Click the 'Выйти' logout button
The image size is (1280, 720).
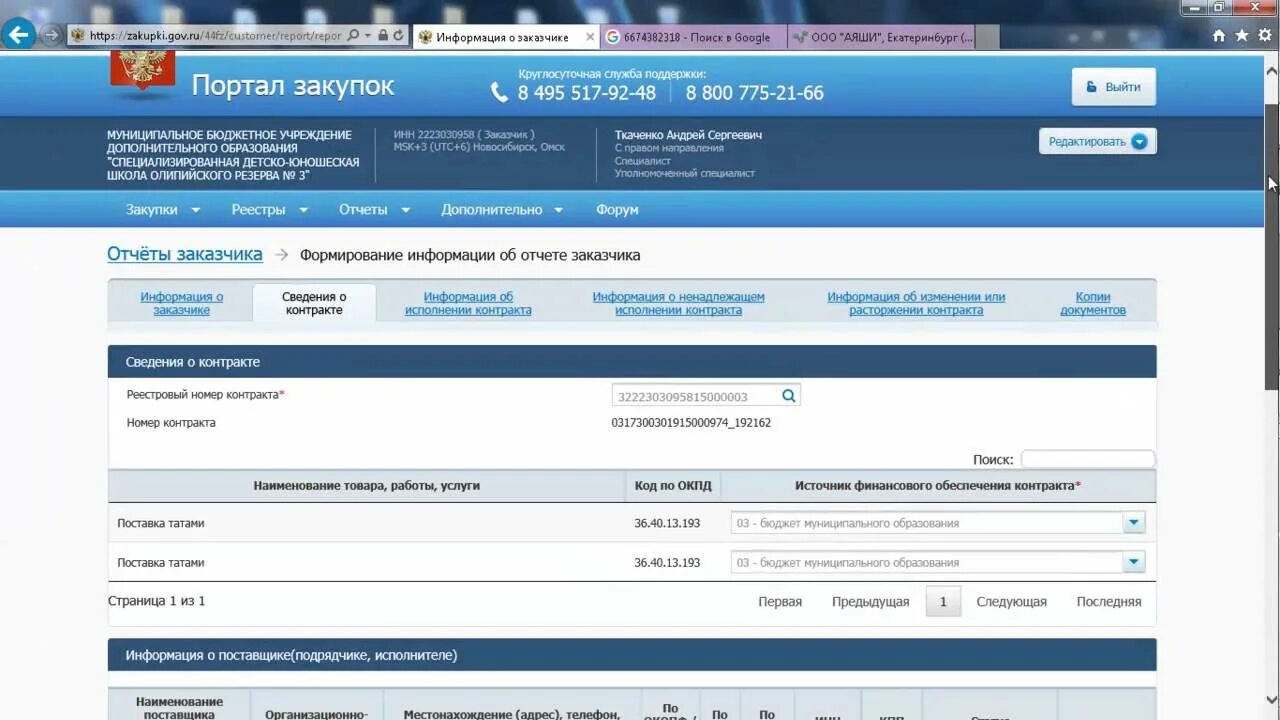click(x=1113, y=87)
